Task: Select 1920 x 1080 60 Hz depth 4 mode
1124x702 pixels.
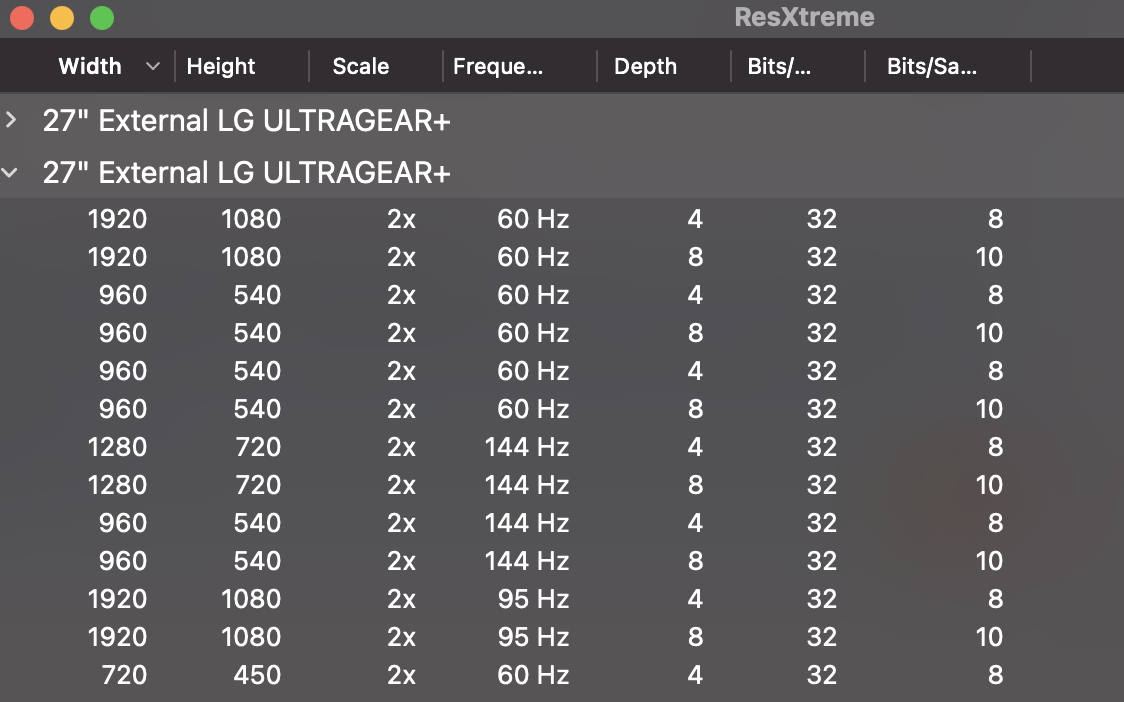Action: (562, 219)
